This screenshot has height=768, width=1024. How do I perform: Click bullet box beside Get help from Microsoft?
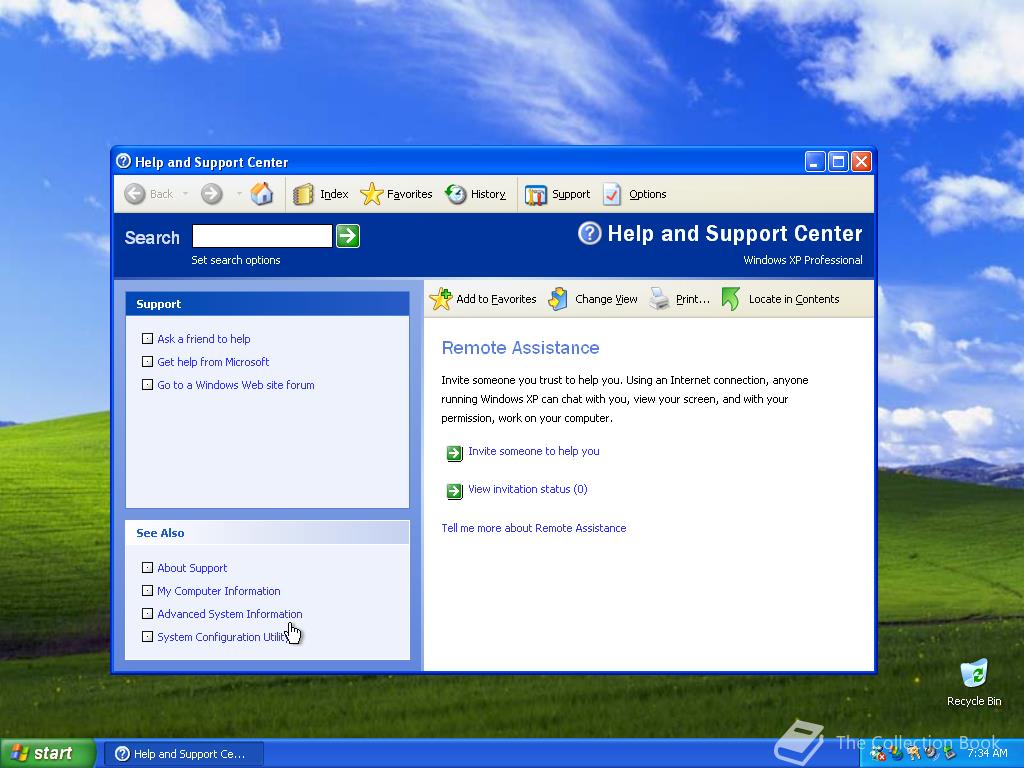pyautogui.click(x=148, y=362)
